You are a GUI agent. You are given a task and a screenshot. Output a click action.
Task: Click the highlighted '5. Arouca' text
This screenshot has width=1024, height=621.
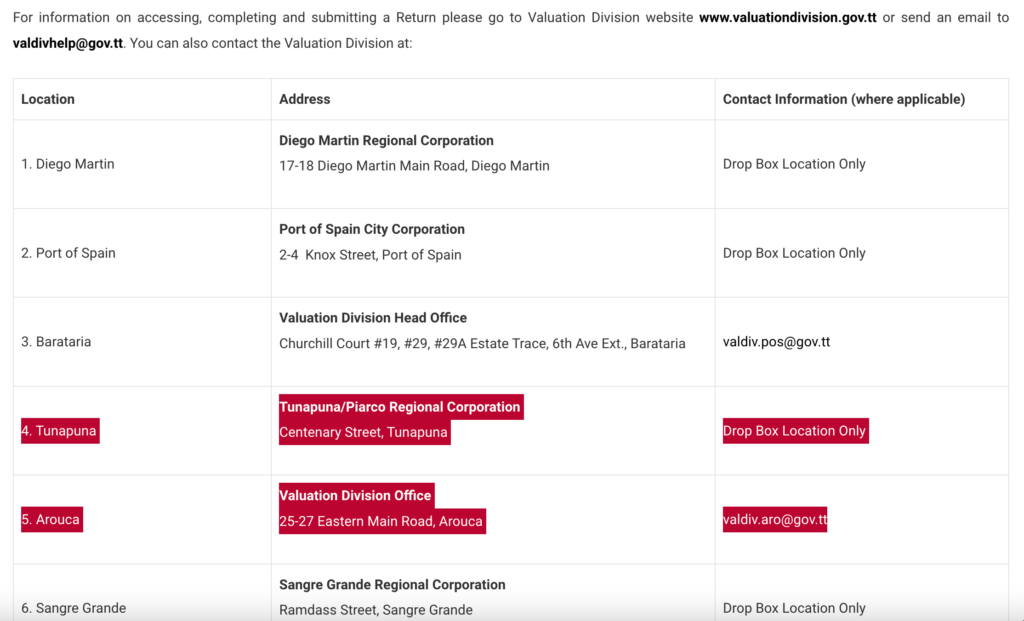(52, 520)
